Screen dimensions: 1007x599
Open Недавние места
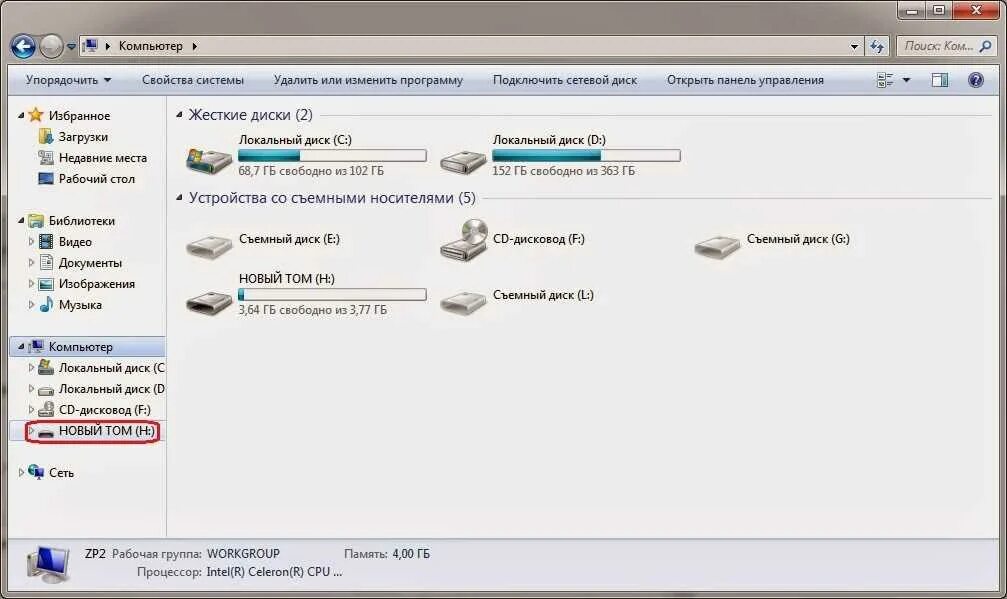(103, 158)
